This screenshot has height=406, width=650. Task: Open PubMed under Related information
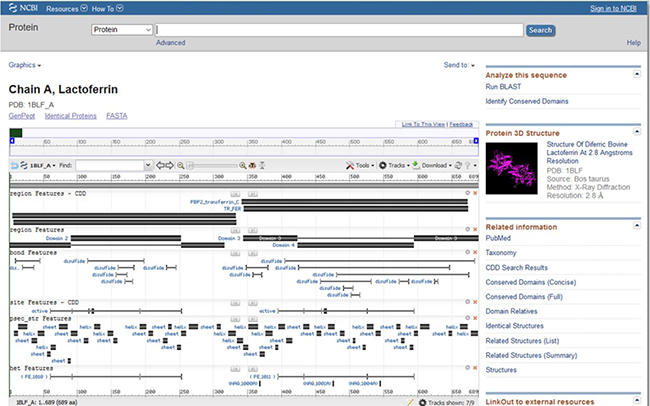(x=498, y=238)
